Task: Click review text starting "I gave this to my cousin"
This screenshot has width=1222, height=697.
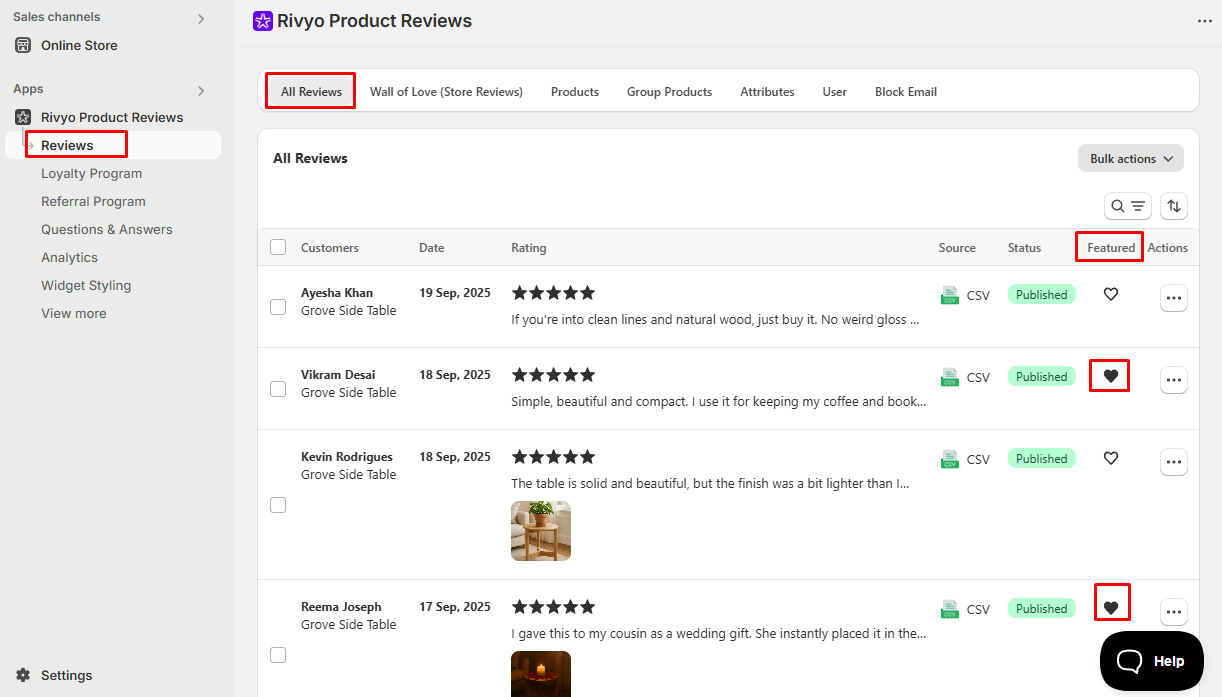Action: pyautogui.click(x=719, y=634)
